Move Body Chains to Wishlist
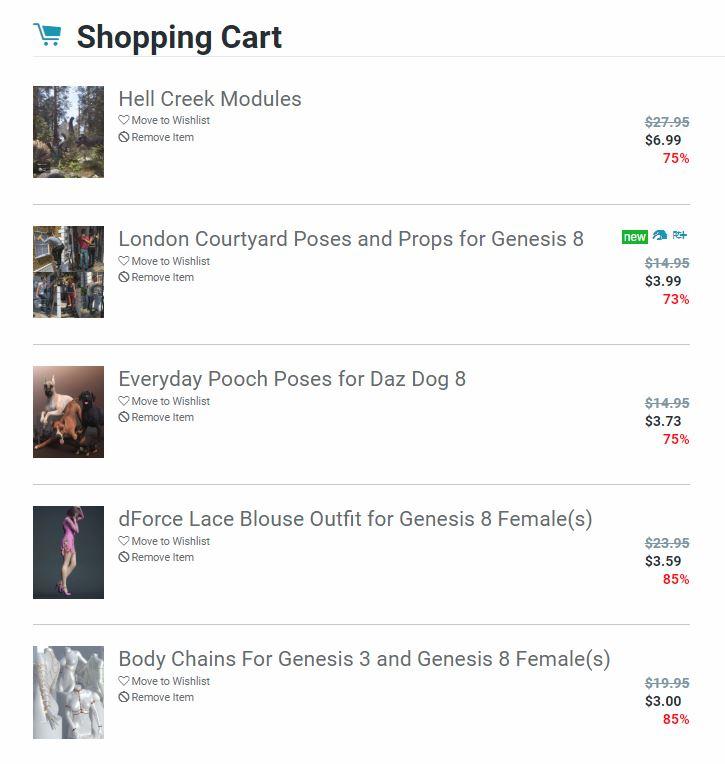725x764 pixels. (170, 681)
